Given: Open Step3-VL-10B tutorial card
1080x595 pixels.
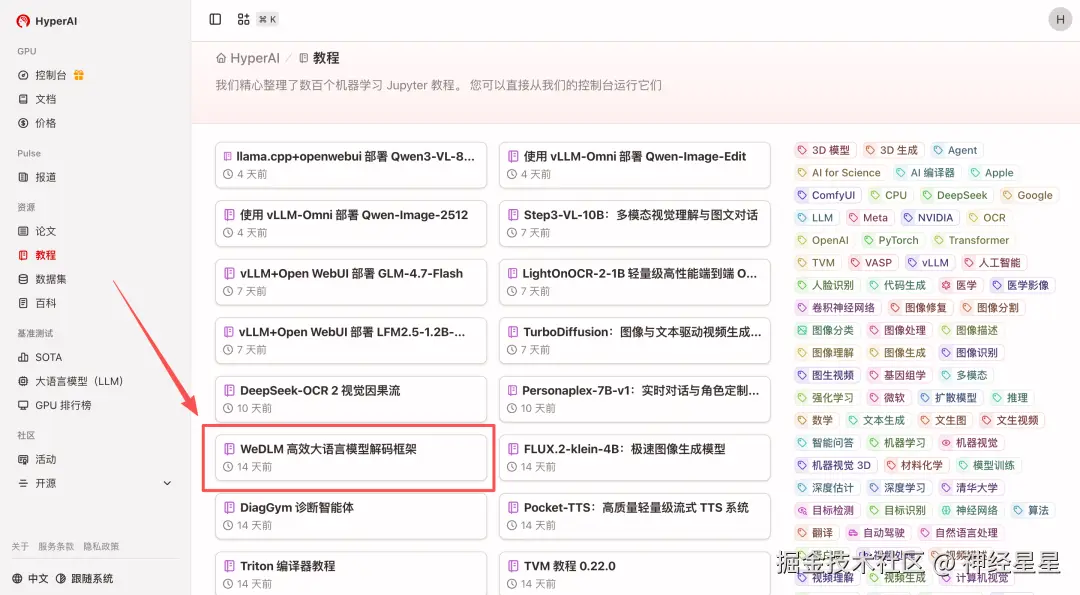Looking at the screenshot, I should (x=634, y=224).
